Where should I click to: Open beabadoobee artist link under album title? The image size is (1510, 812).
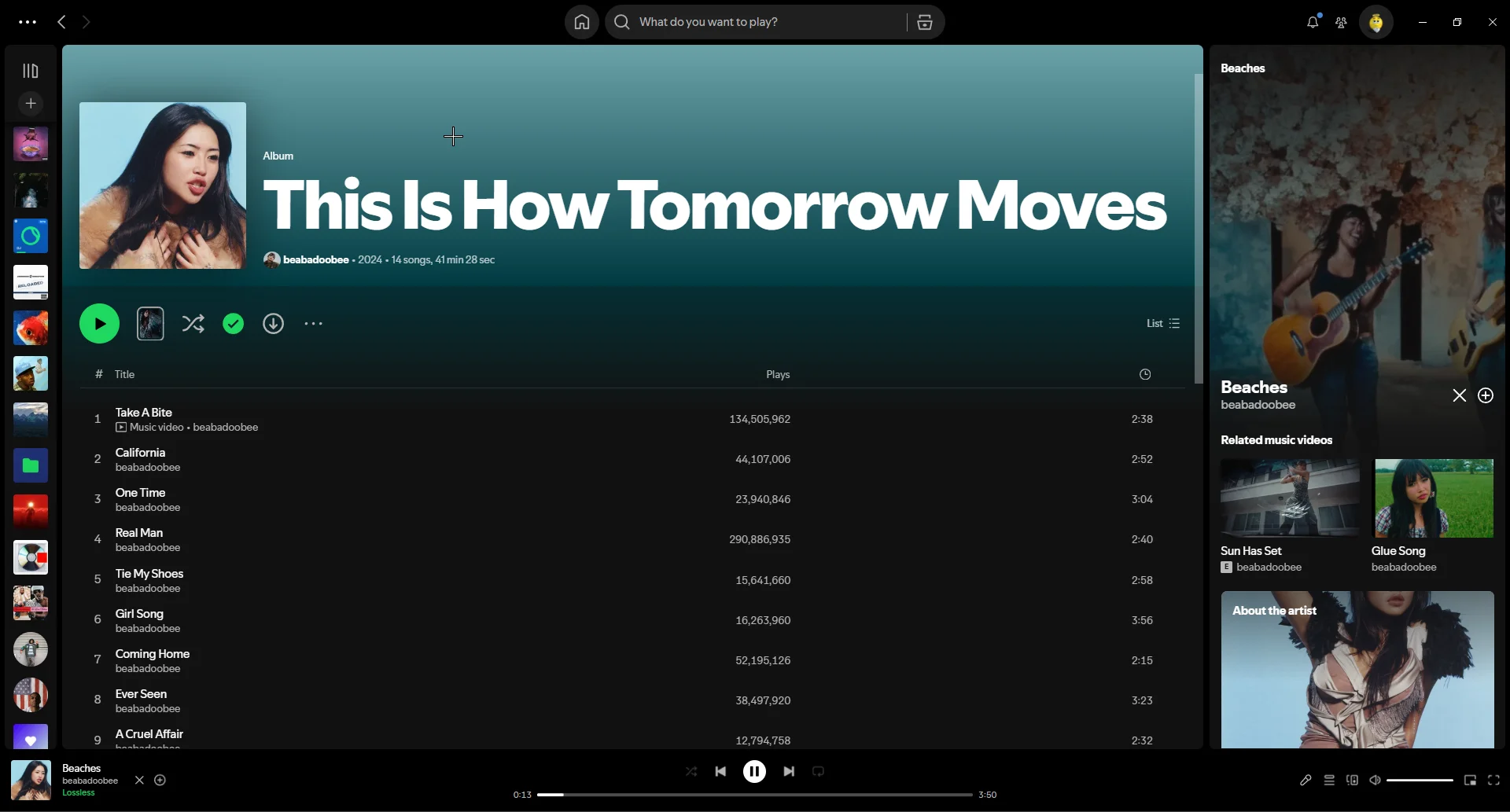[315, 259]
